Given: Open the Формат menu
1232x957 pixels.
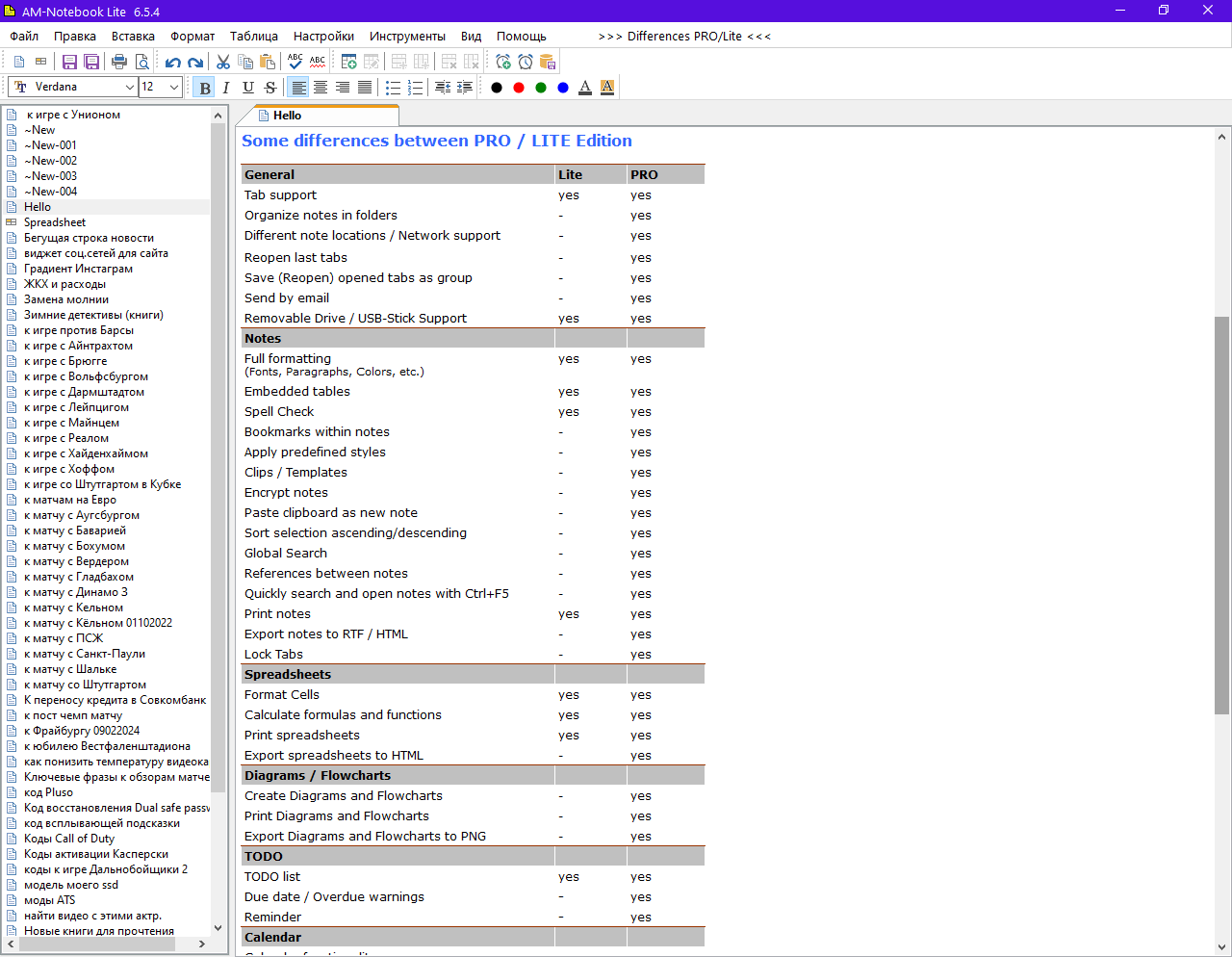Looking at the screenshot, I should click(192, 37).
